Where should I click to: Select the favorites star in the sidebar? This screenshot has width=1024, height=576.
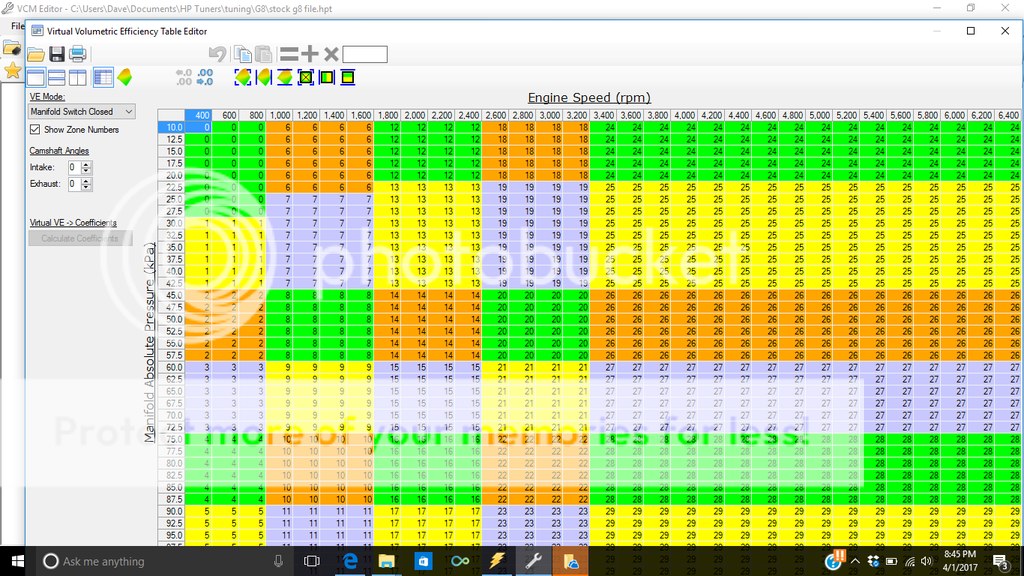coord(12,70)
